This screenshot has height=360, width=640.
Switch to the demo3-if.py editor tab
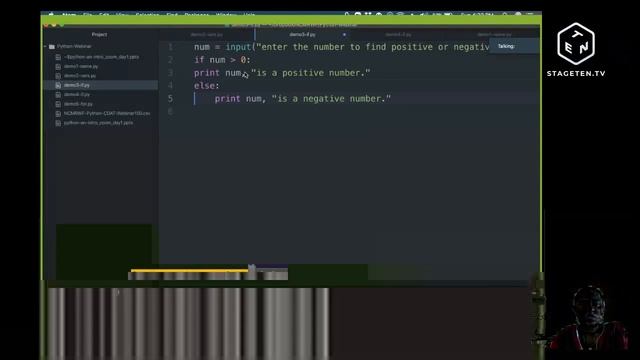click(x=302, y=35)
